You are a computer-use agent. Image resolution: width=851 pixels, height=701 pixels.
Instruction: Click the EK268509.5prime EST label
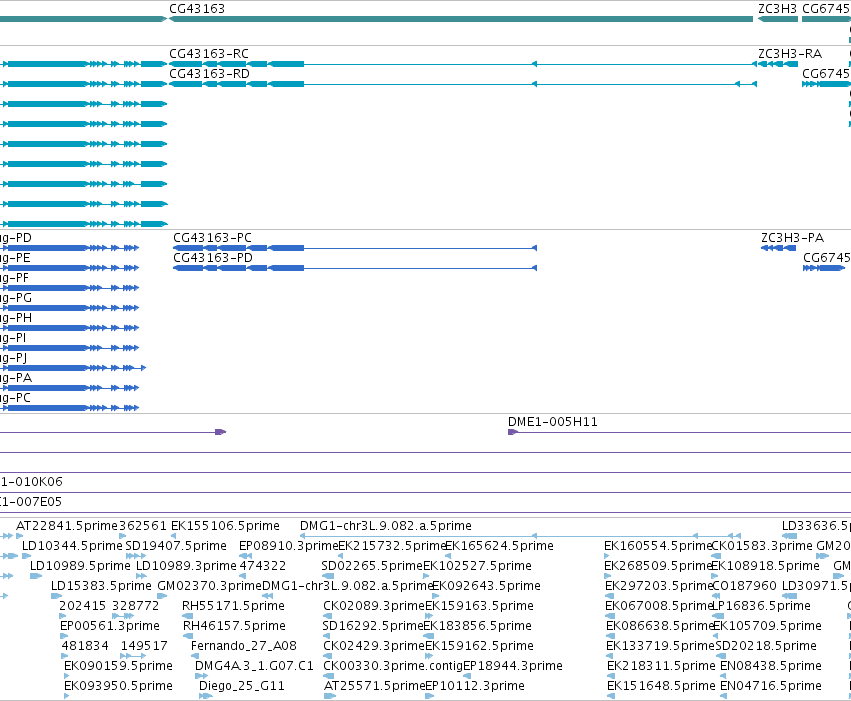658,566
